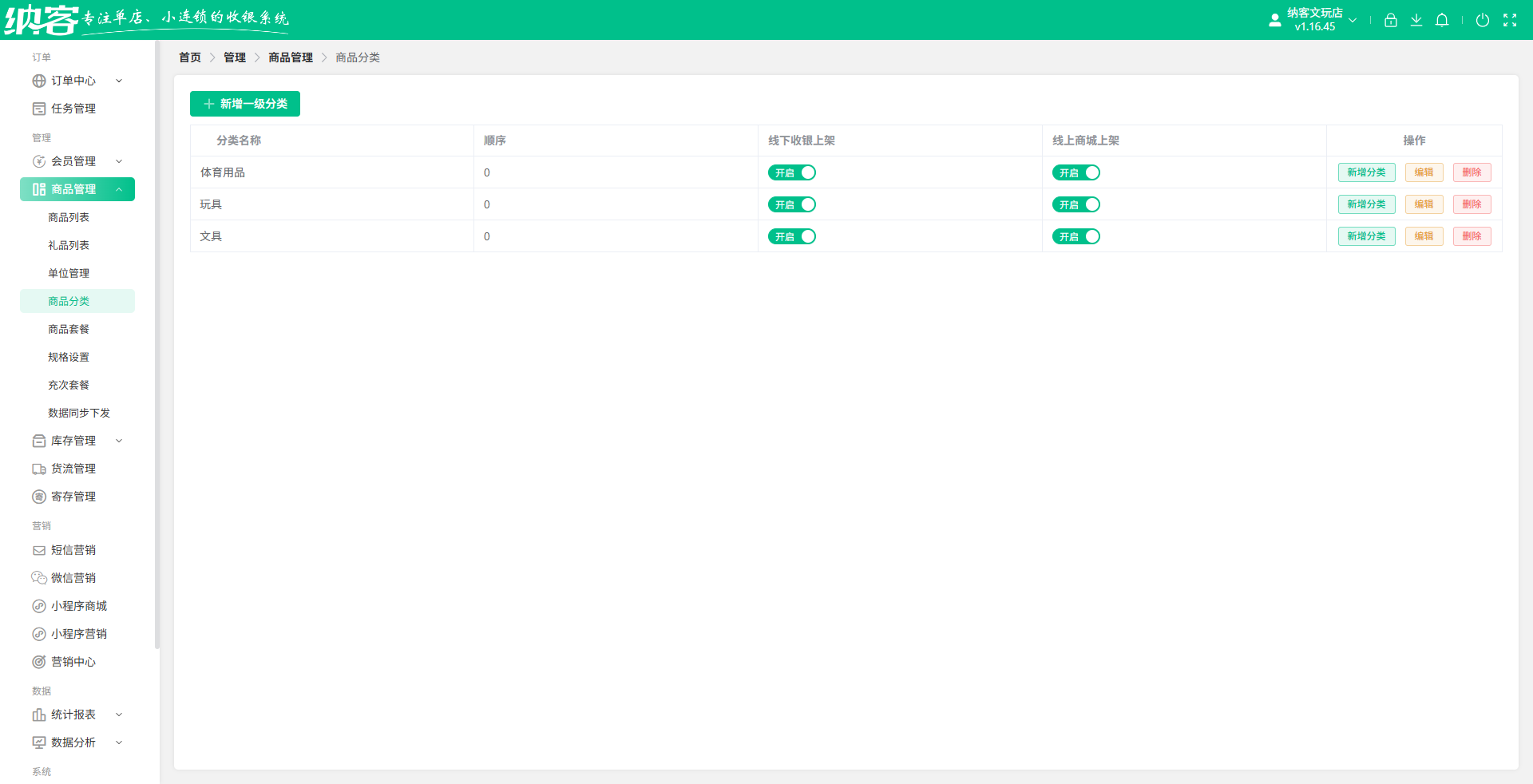
Task: Open the notification bell icon
Action: tap(1442, 20)
